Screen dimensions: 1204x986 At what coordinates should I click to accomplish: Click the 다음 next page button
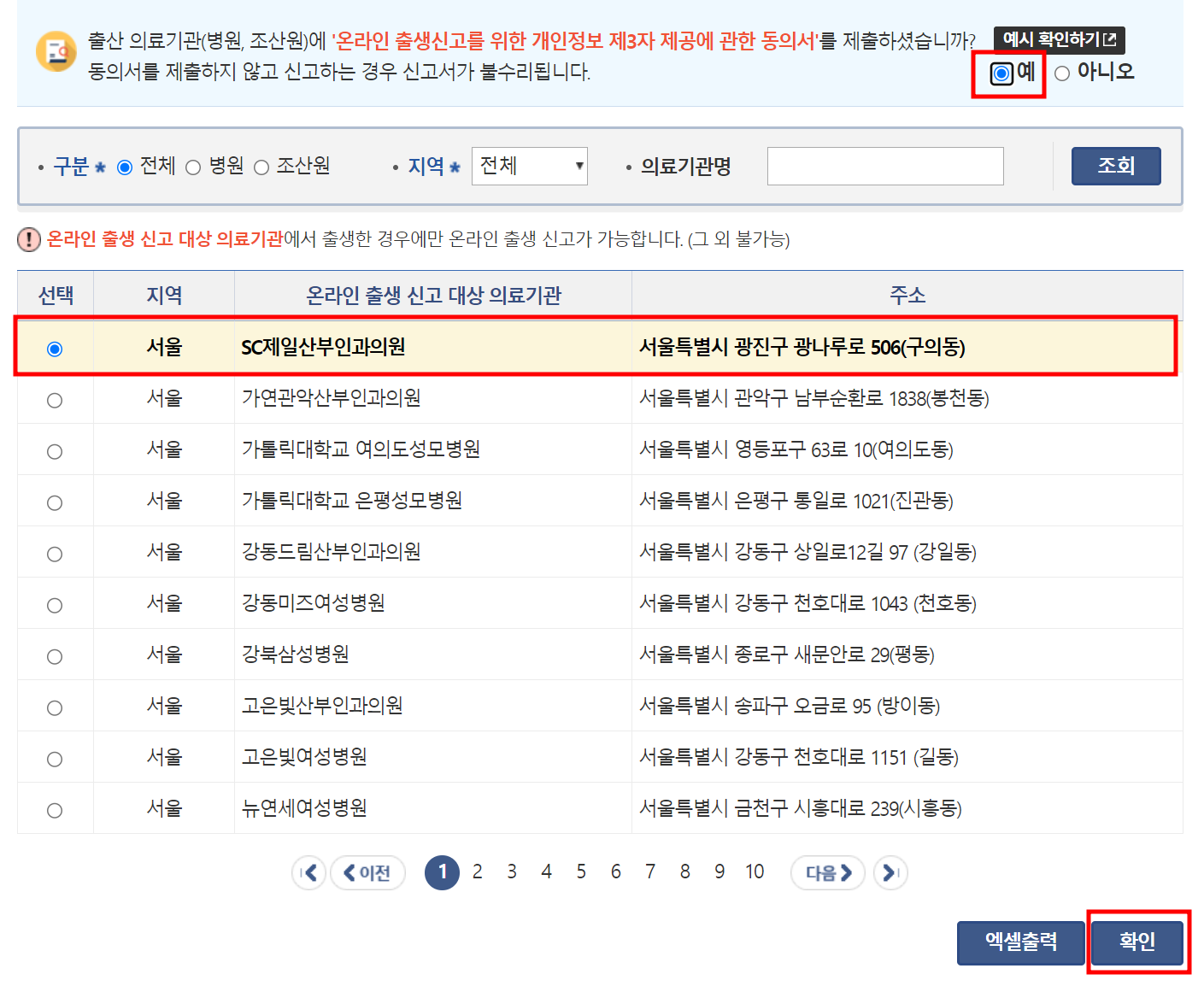pos(826,872)
